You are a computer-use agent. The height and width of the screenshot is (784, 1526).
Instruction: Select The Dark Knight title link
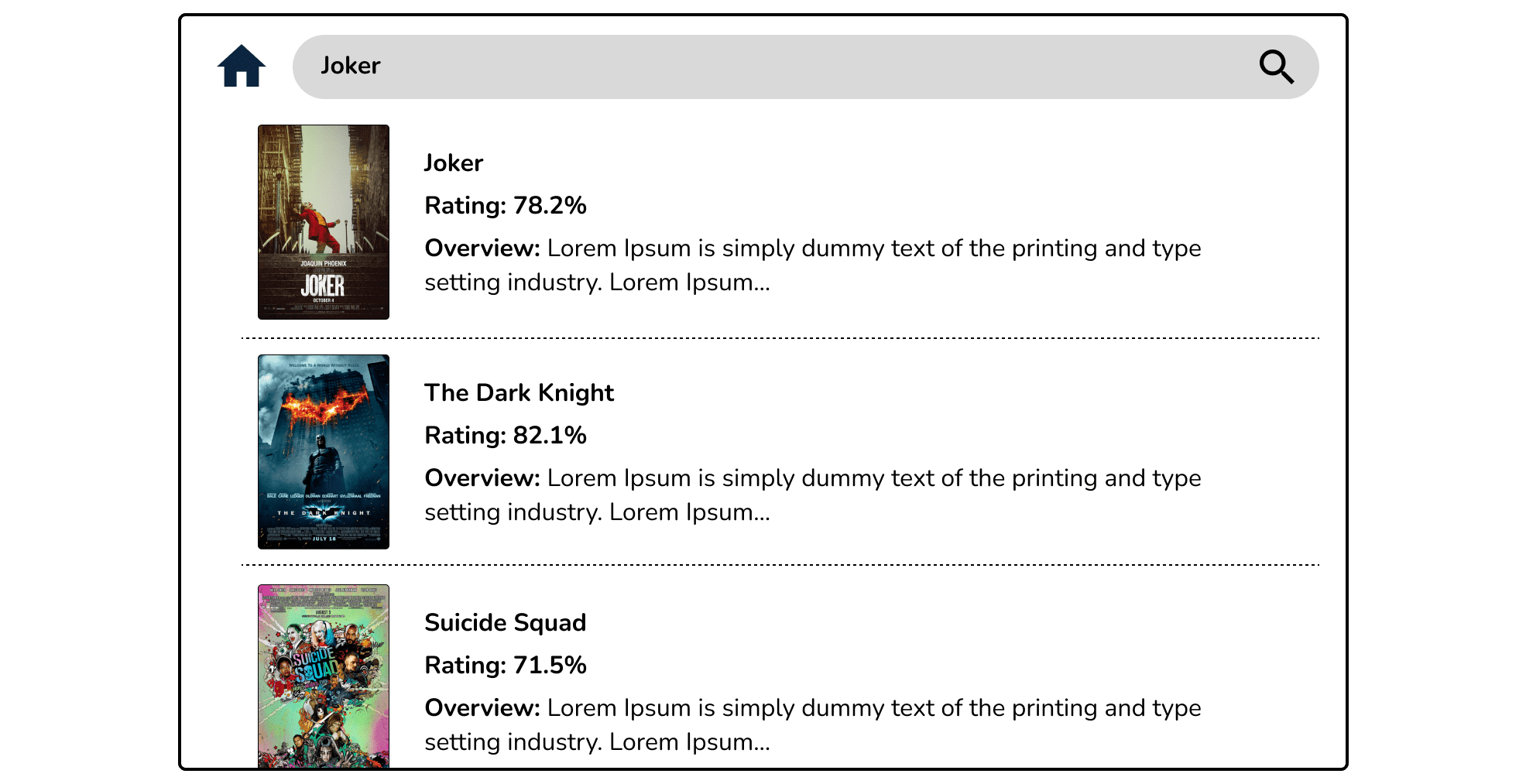(x=519, y=393)
